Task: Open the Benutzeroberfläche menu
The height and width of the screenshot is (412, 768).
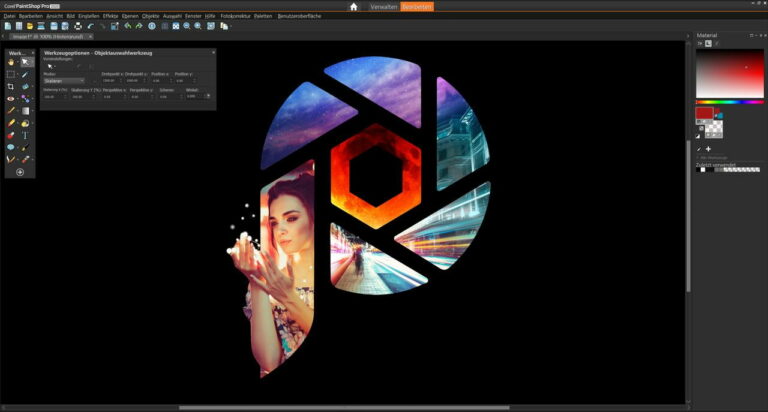Action: coord(299,16)
